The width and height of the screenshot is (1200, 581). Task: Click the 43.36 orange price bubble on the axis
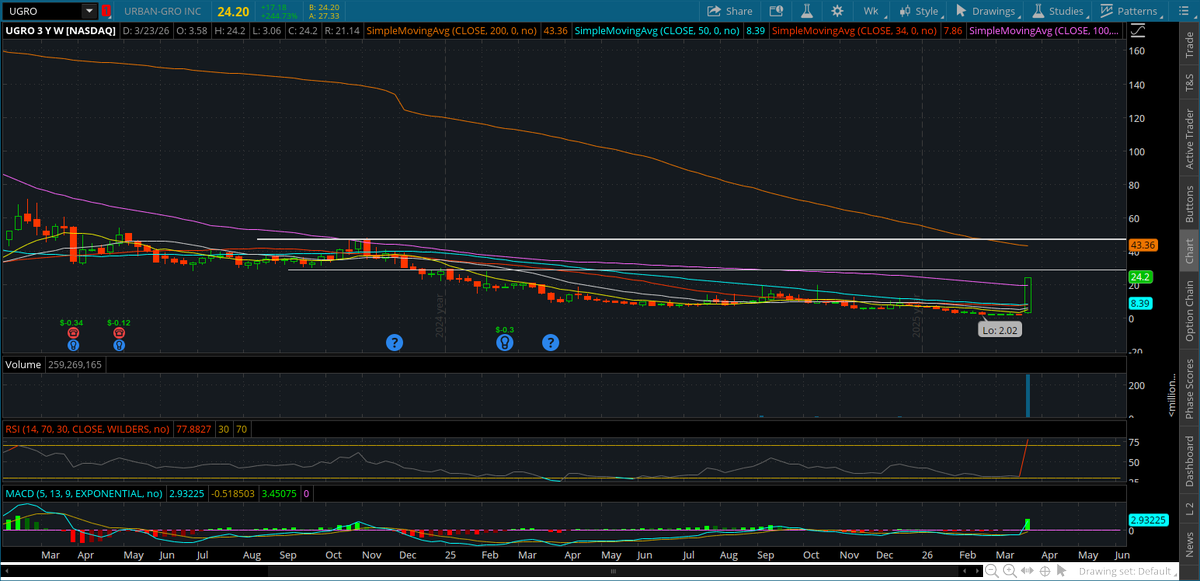click(x=1142, y=245)
